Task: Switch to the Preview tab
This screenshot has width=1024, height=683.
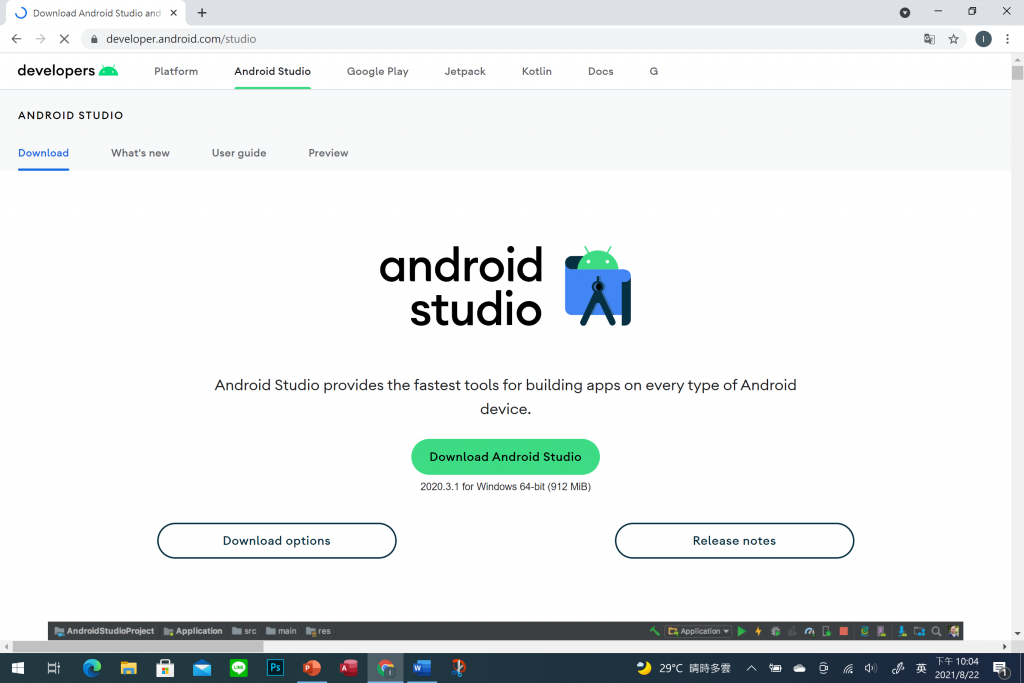Action: (328, 153)
